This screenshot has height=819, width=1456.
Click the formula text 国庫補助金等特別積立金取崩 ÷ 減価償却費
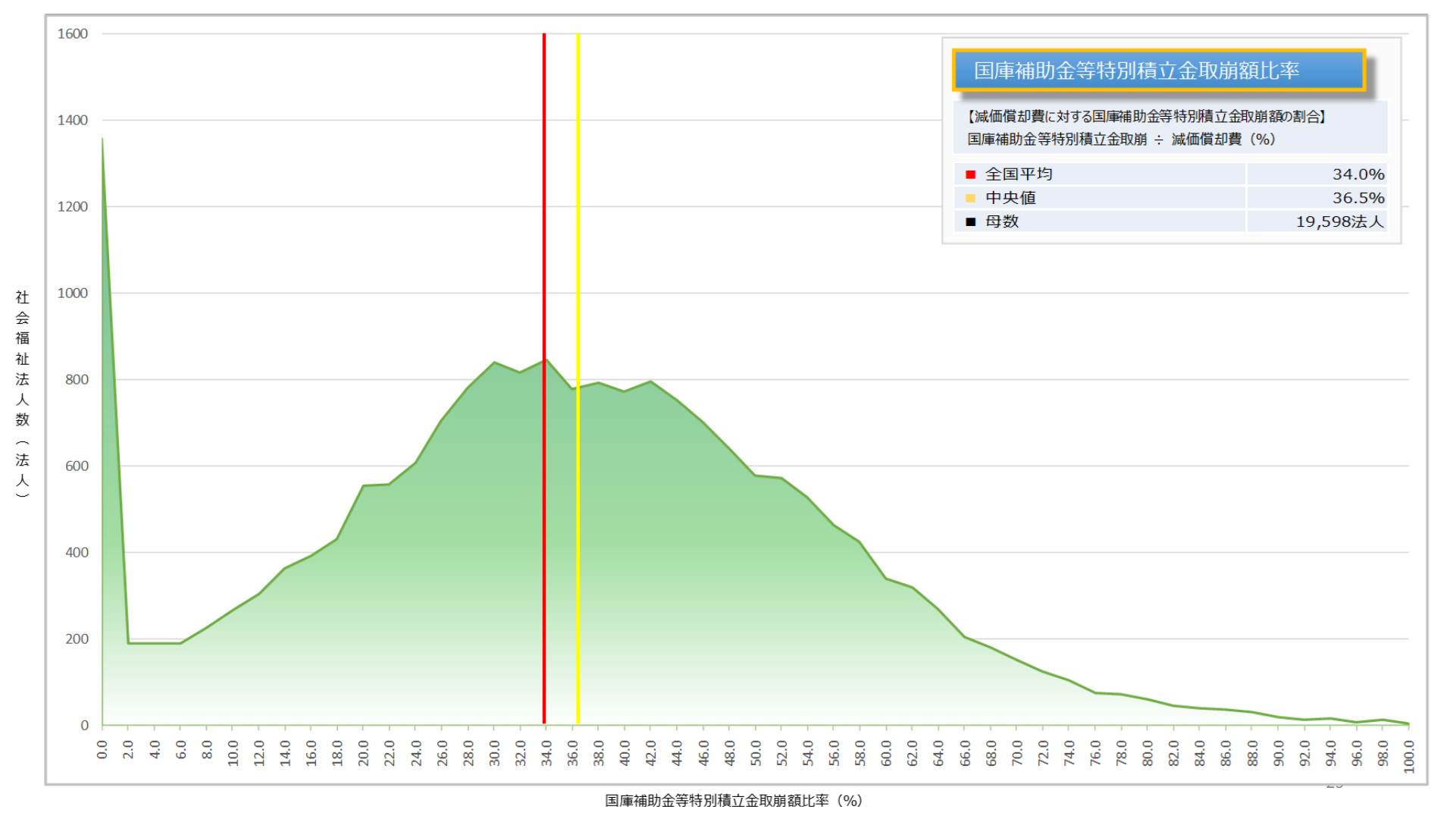pos(1120,140)
